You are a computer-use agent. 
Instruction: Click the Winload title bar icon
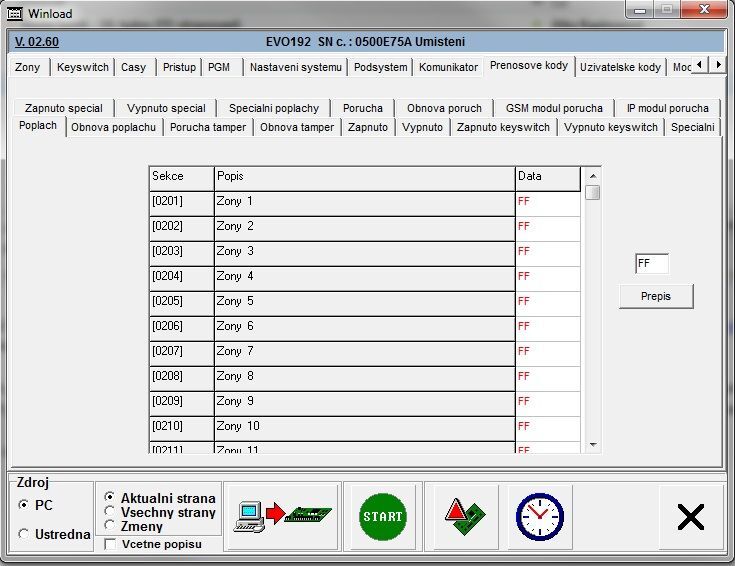click(14, 13)
